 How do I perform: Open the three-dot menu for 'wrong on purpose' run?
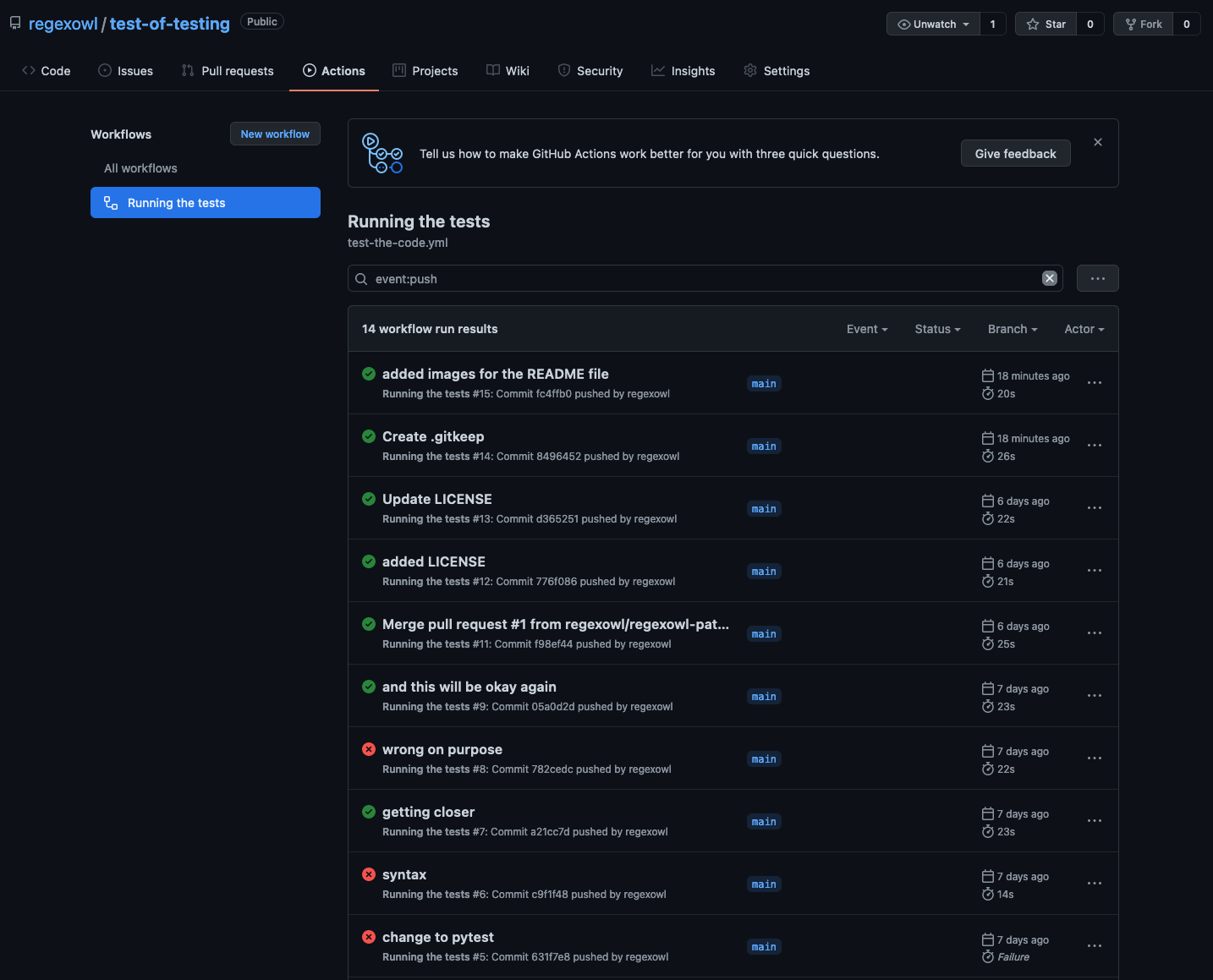point(1095,758)
